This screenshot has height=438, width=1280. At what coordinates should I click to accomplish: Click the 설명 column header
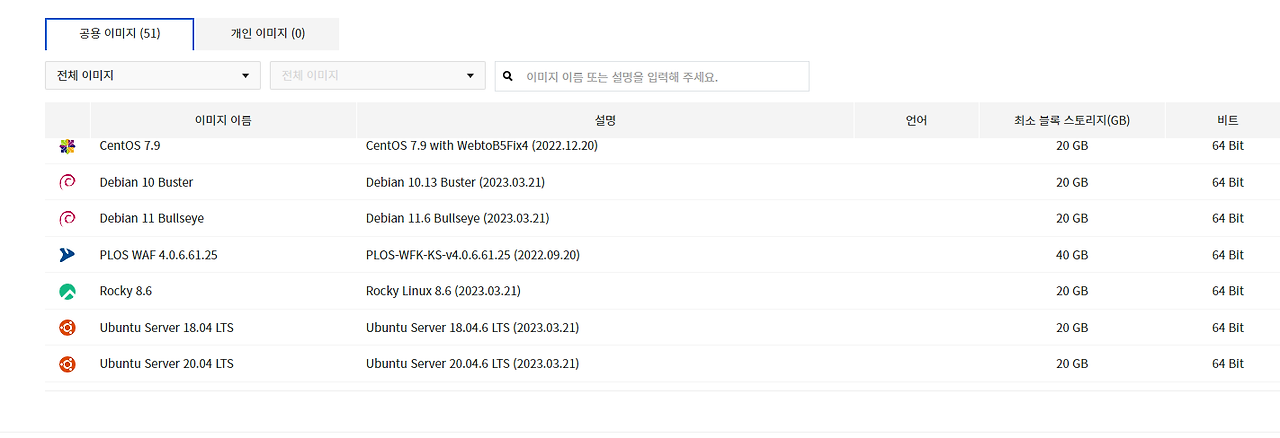tap(605, 120)
